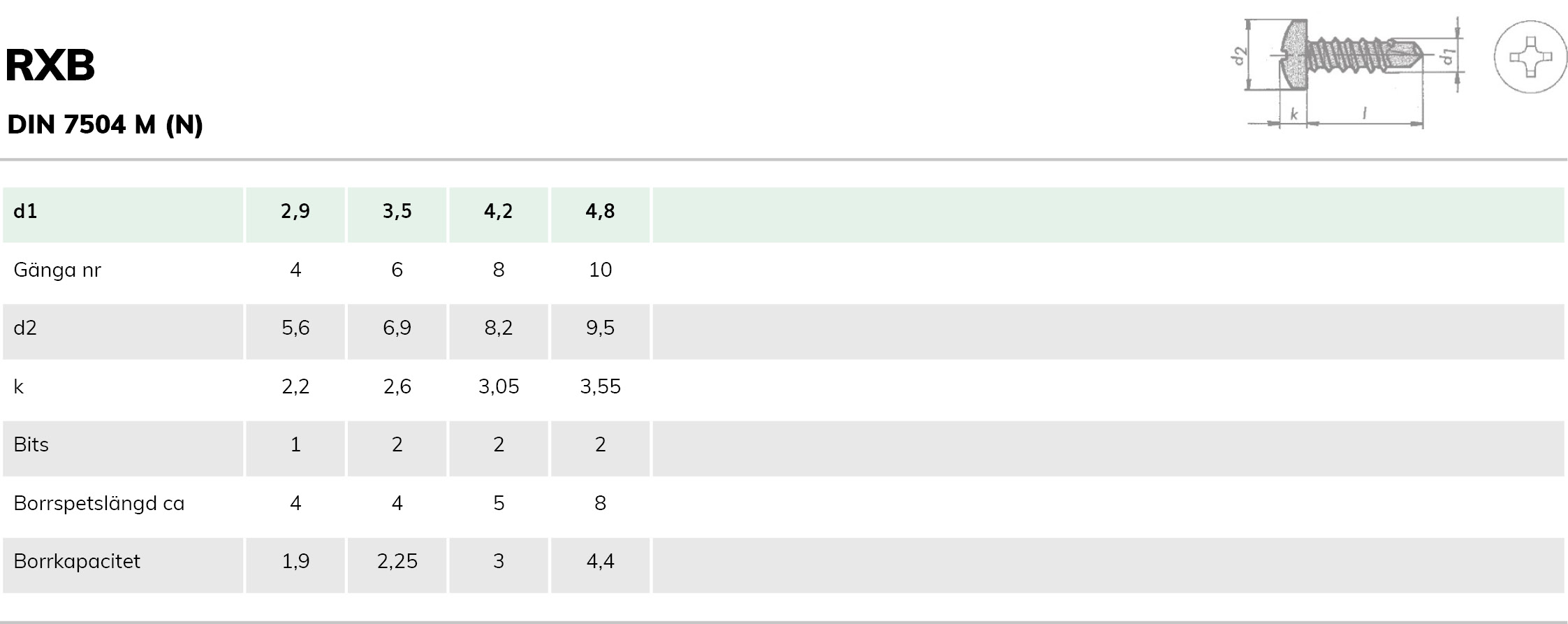Select Gänga nr value 10
This screenshot has width=1568, height=624.
point(600,270)
